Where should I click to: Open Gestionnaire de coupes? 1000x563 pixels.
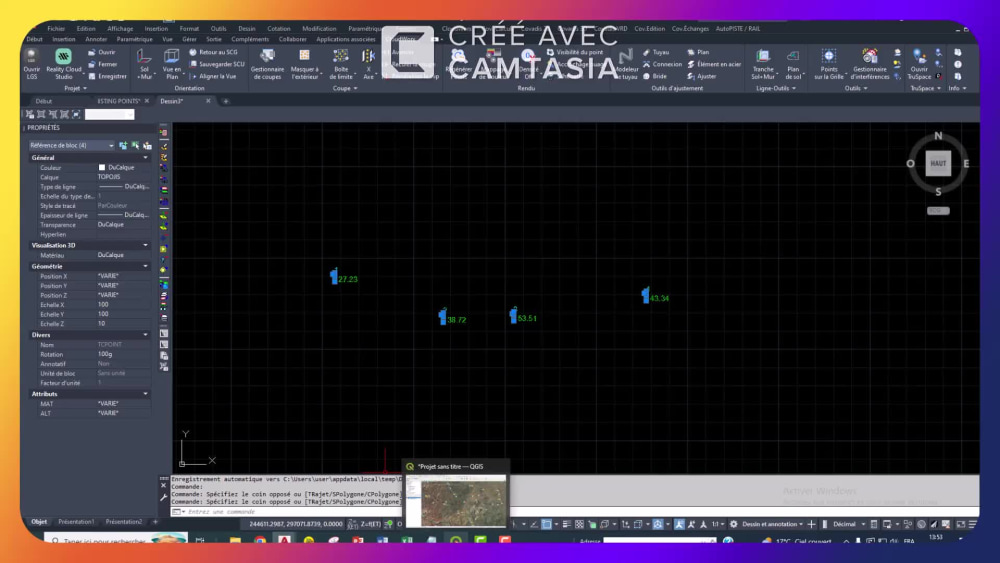[x=267, y=64]
